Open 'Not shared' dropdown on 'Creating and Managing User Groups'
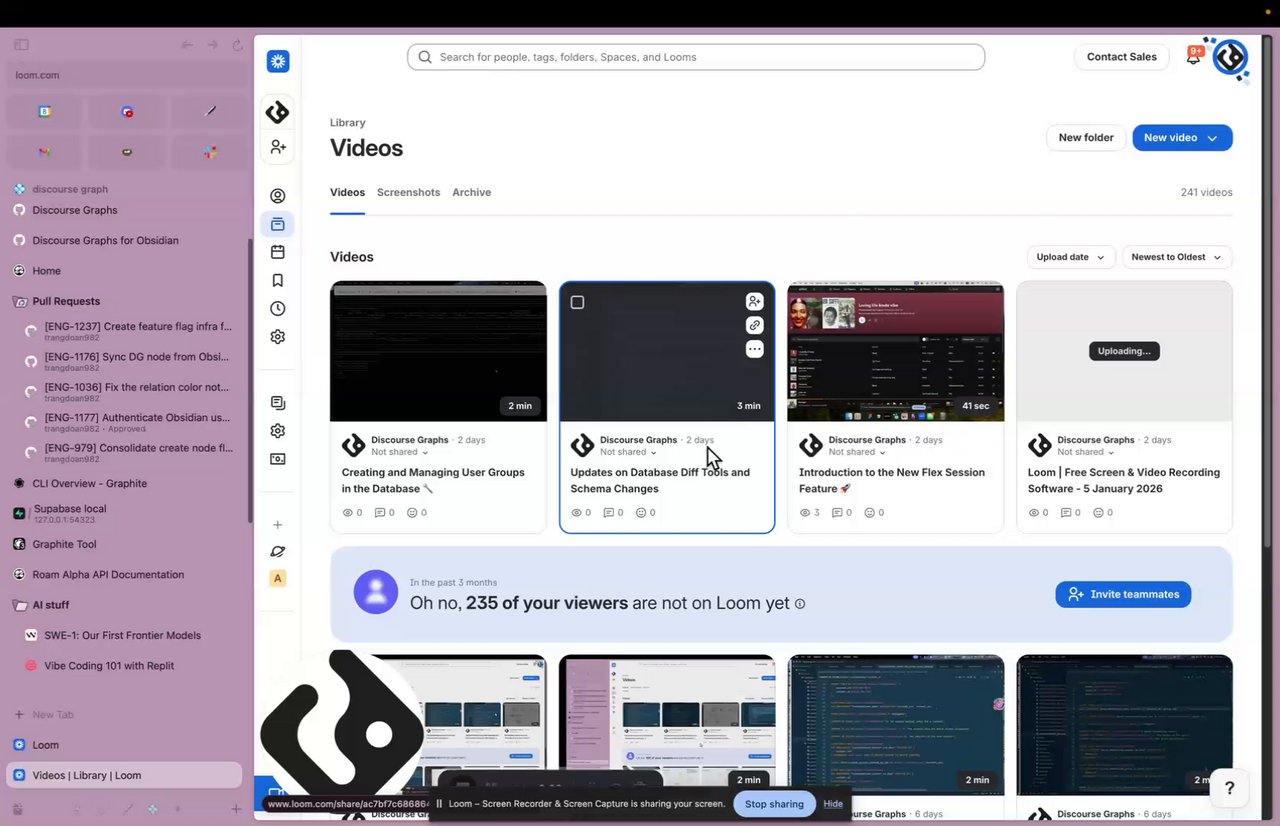Image resolution: width=1280 pixels, height=826 pixels. tap(399, 452)
